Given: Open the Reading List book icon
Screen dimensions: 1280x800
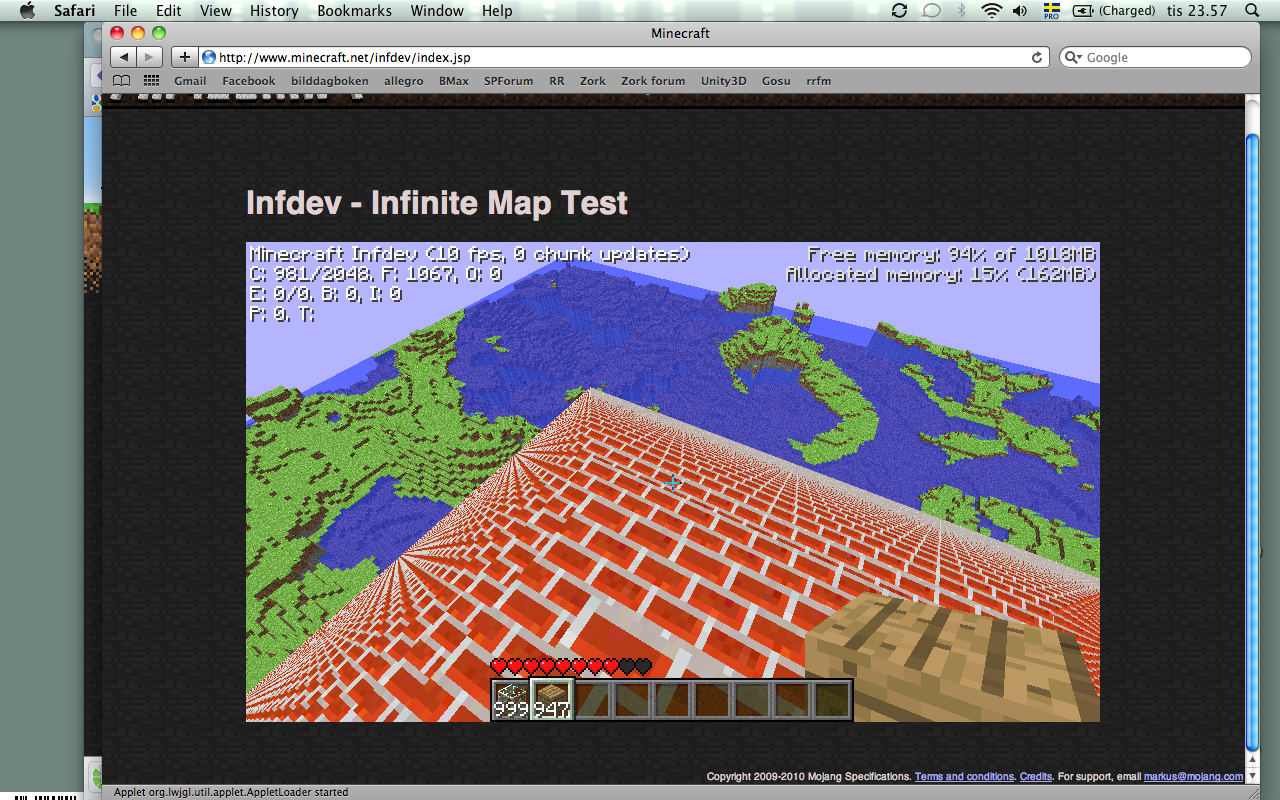Looking at the screenshot, I should (121, 81).
